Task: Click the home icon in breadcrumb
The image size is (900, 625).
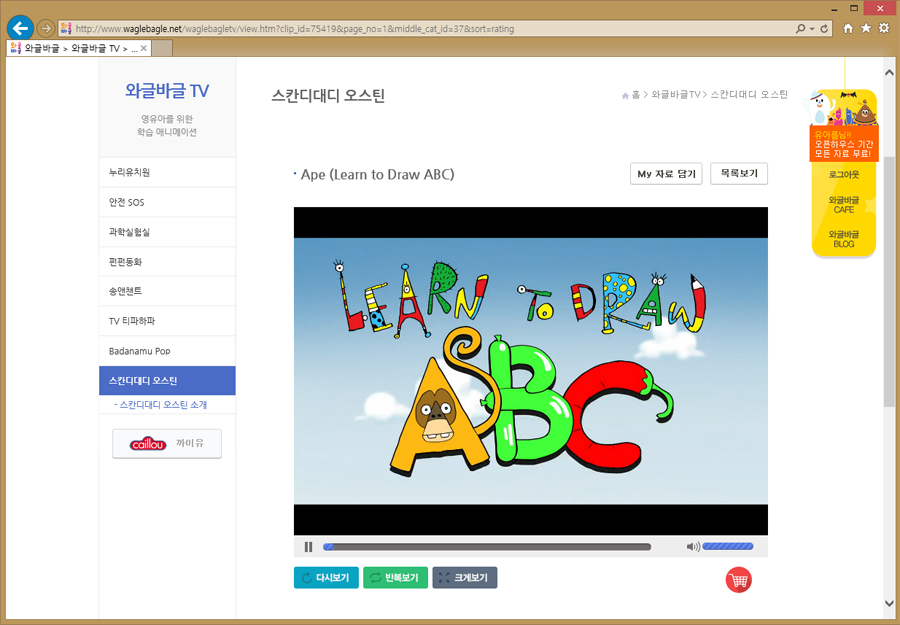Action: (x=625, y=96)
